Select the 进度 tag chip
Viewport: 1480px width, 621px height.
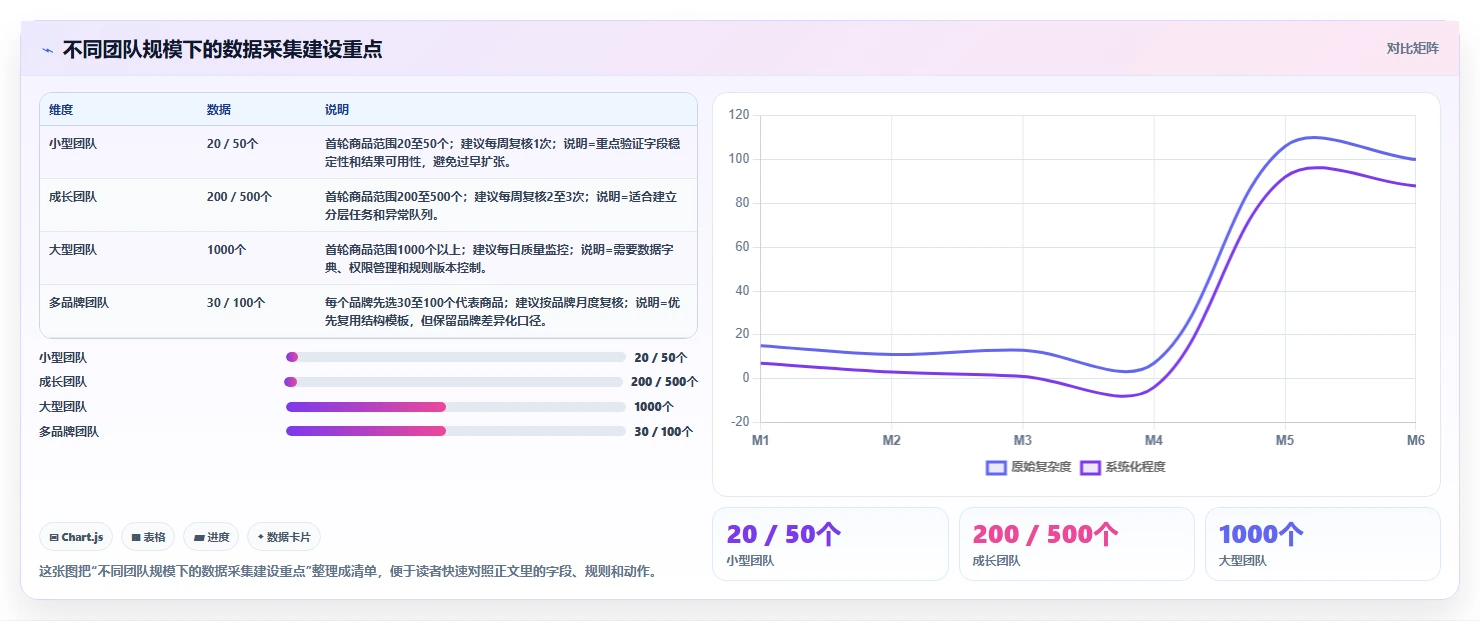coord(211,537)
